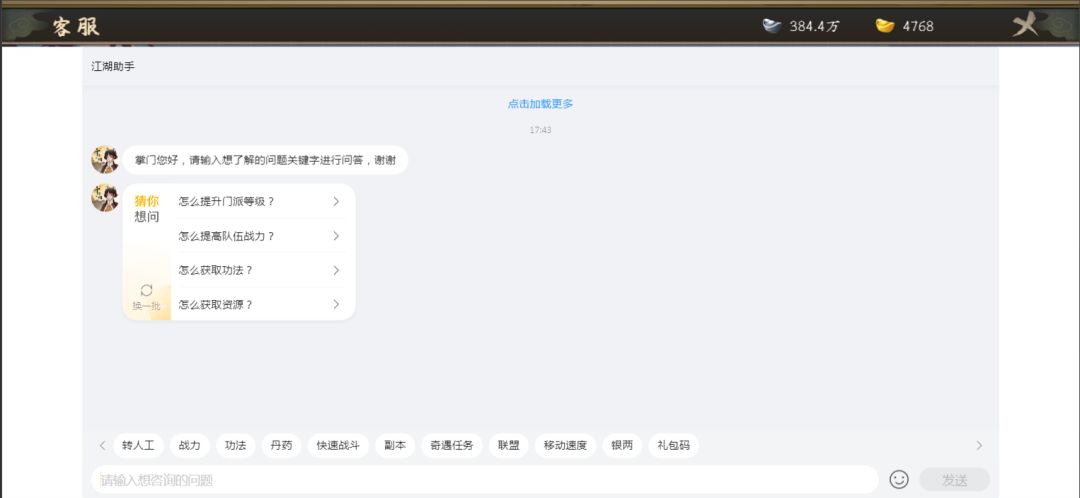Click the 联盟 quick topic chip
The width and height of the screenshot is (1080, 498).
(x=509, y=446)
